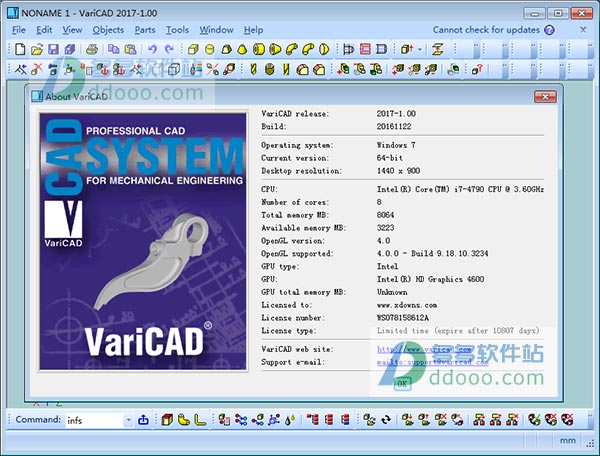This screenshot has height=456, width=600.
Task: Open the Tools menu
Action: pyautogui.click(x=177, y=30)
